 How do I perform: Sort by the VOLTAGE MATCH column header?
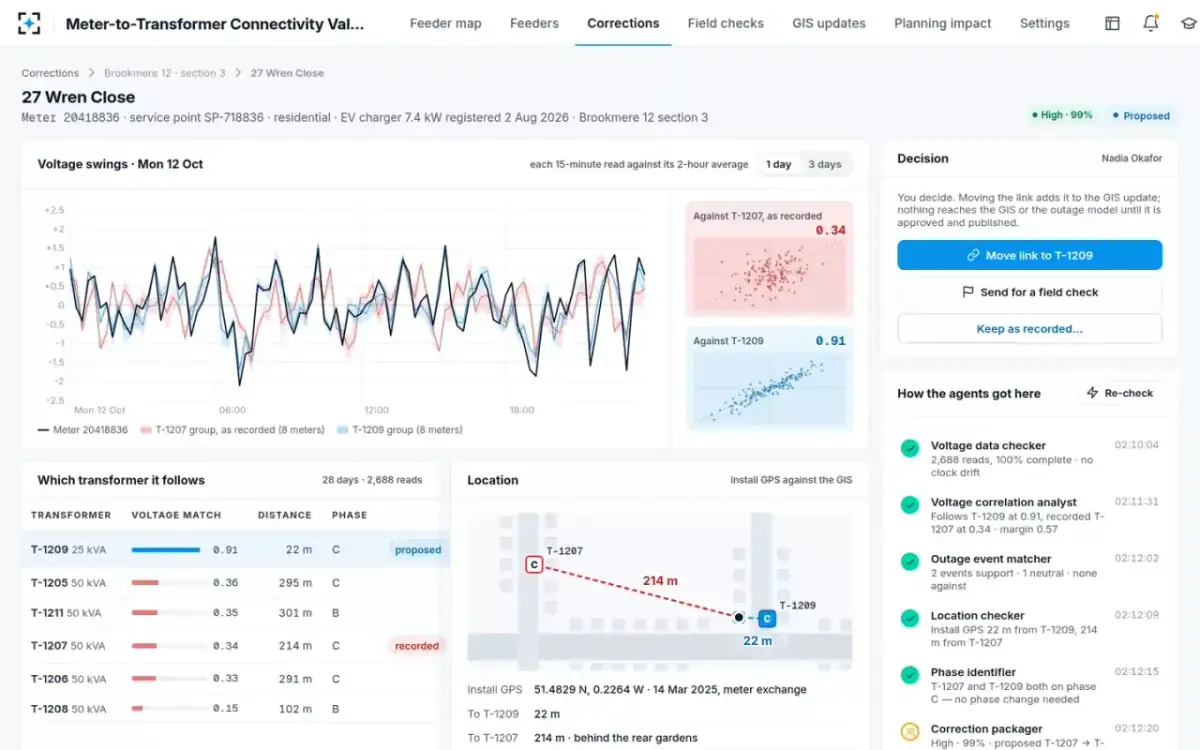pos(174,515)
